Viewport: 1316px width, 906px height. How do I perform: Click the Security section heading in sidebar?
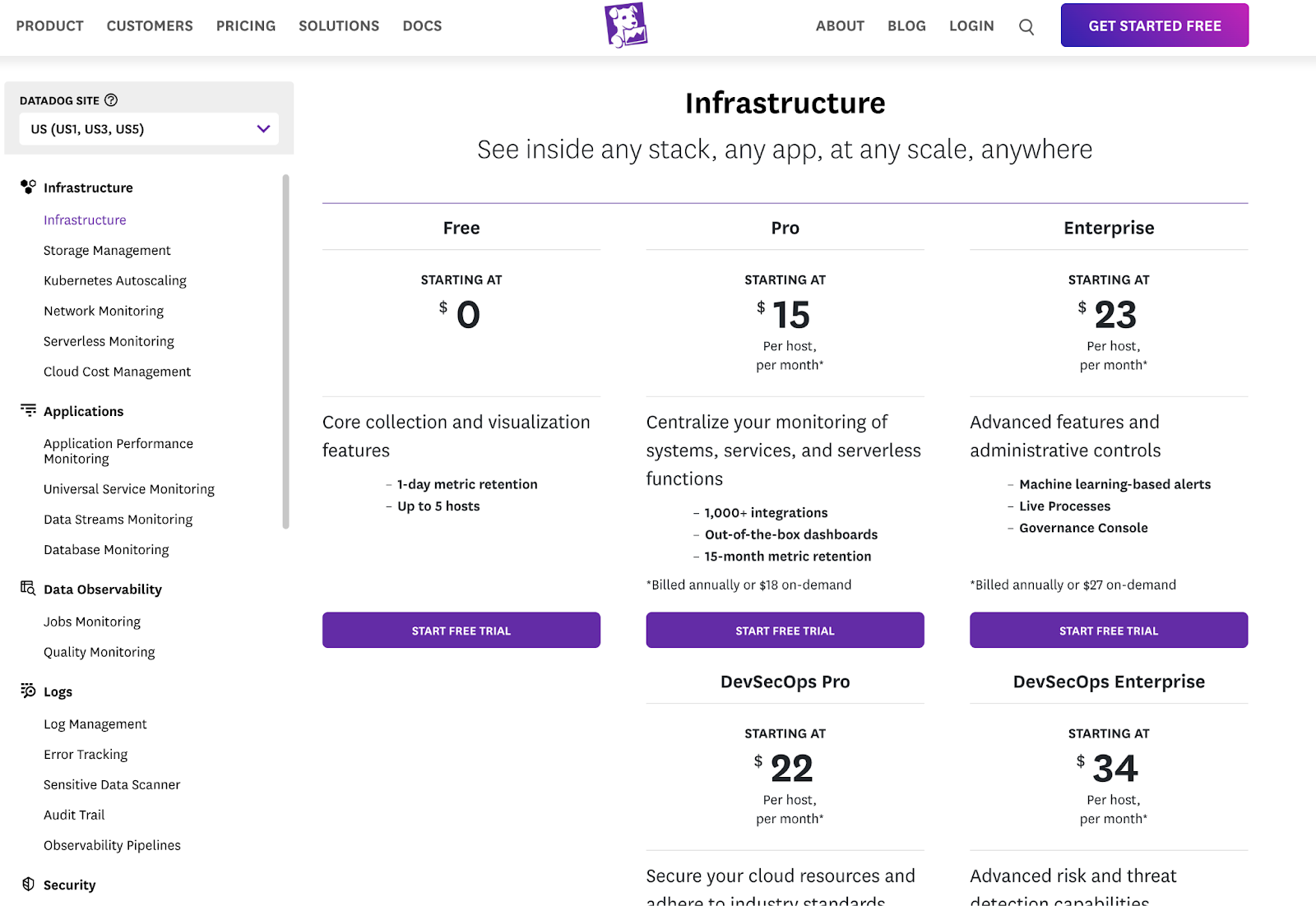point(69,885)
